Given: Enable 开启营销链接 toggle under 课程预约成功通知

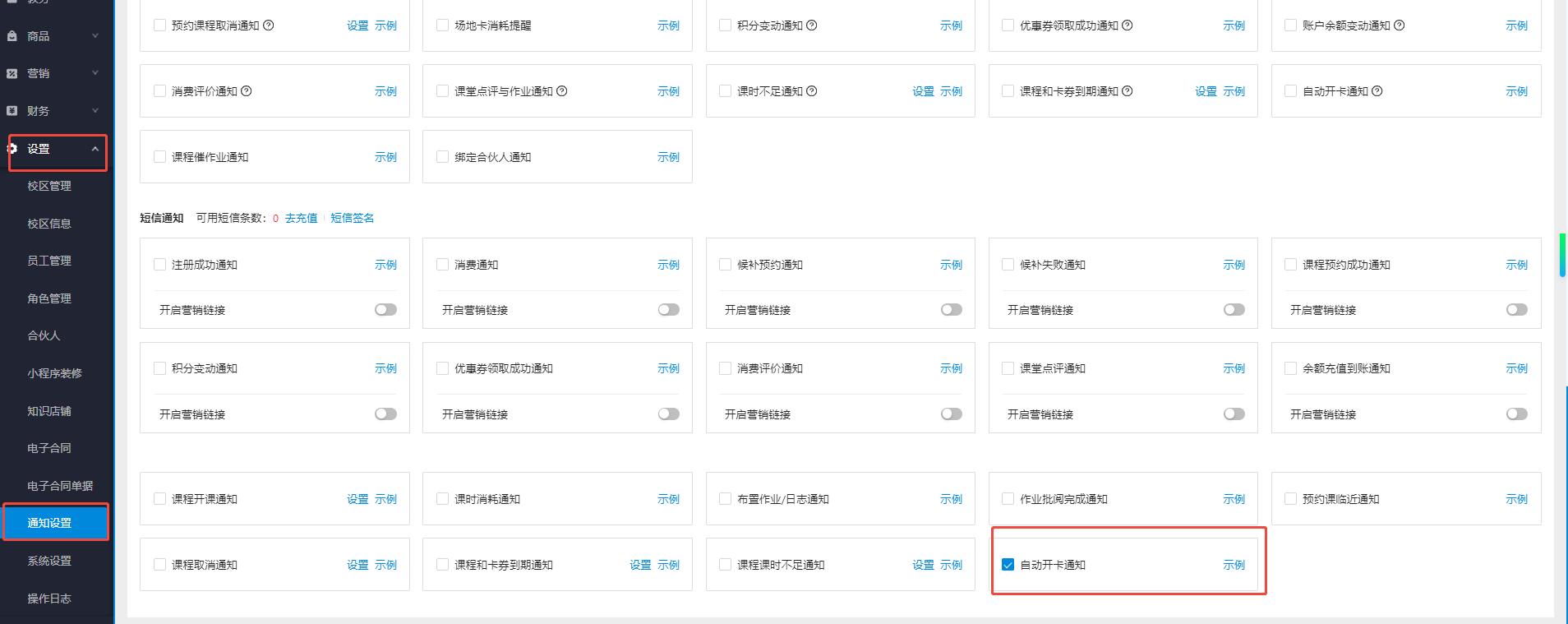Looking at the screenshot, I should pos(1516,310).
